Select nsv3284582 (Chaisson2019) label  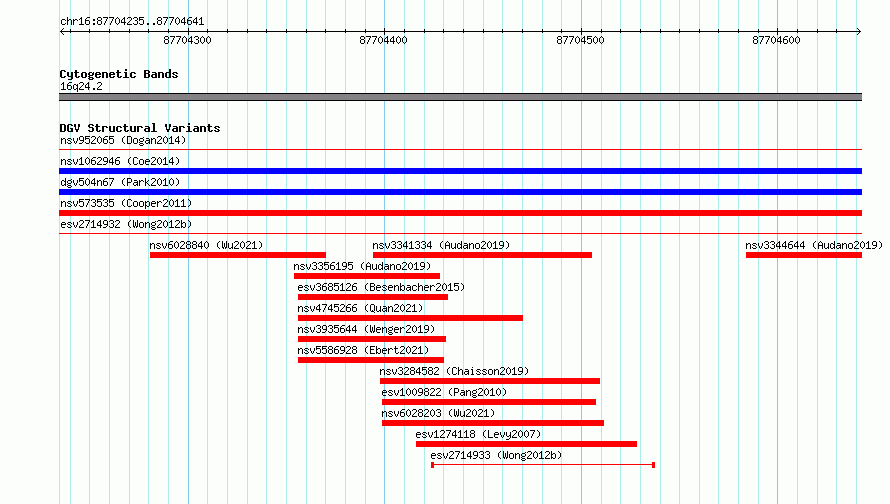point(454,371)
